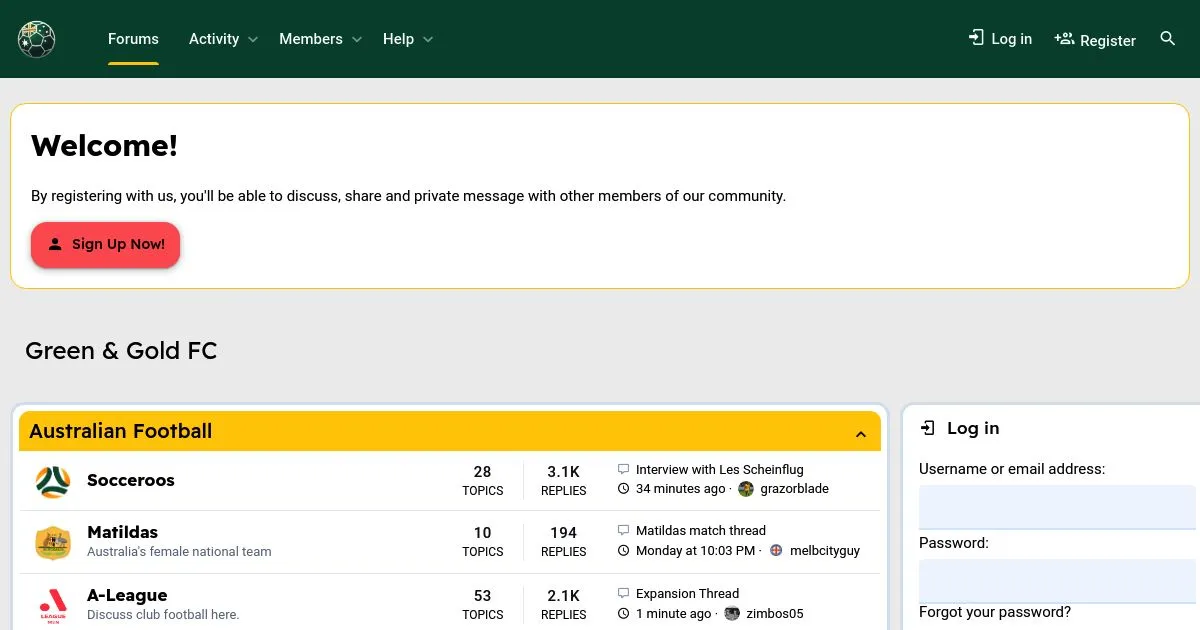This screenshot has width=1200, height=630.
Task: Go to the Forums tab
Action: pos(133,39)
